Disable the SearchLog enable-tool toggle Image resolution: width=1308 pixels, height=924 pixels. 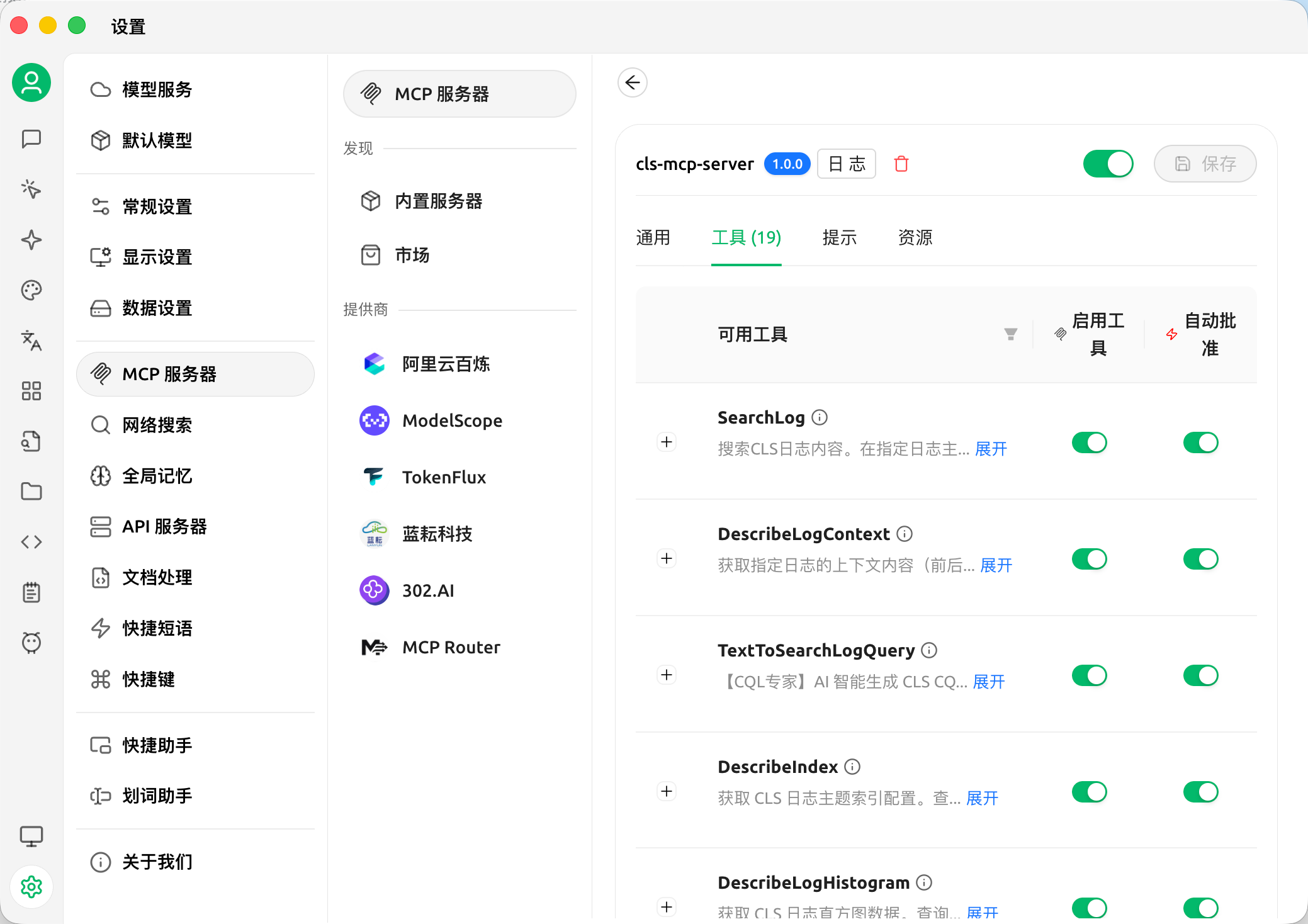[x=1089, y=442]
